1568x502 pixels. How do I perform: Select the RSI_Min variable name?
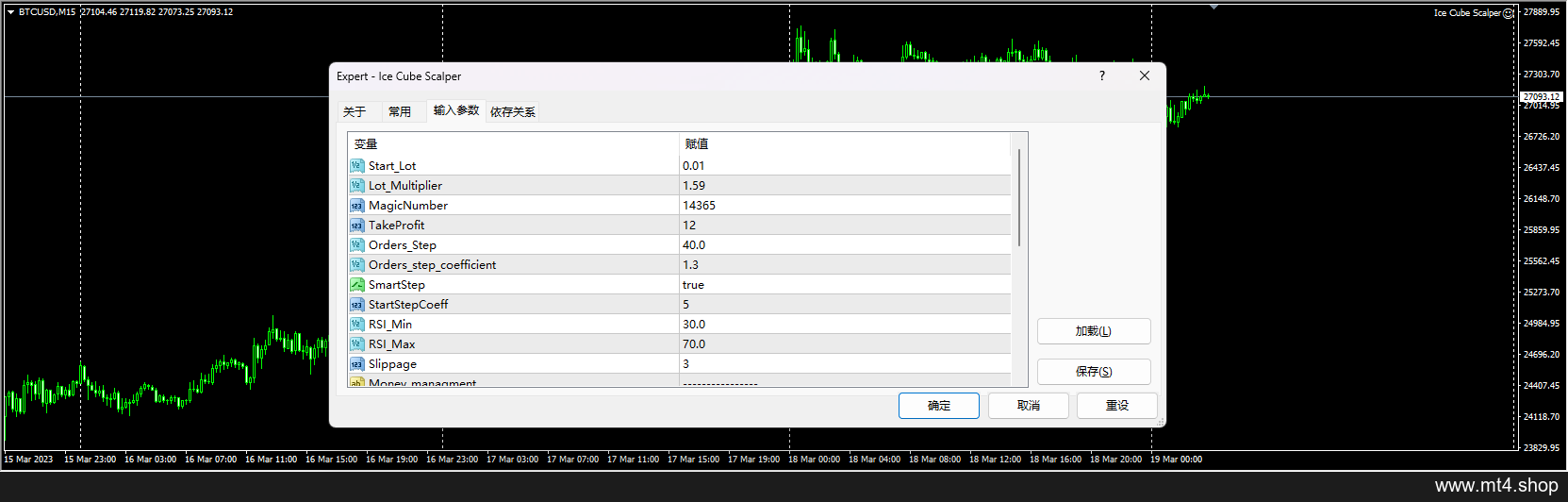[390, 325]
